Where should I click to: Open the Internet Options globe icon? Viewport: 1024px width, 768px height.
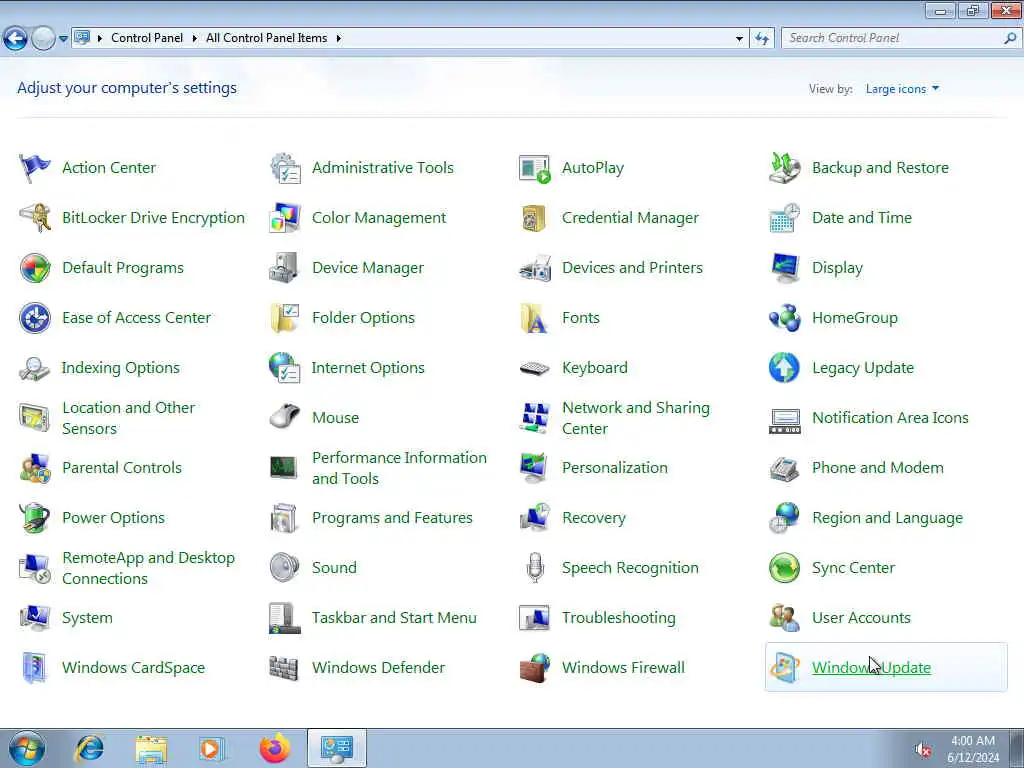click(285, 368)
